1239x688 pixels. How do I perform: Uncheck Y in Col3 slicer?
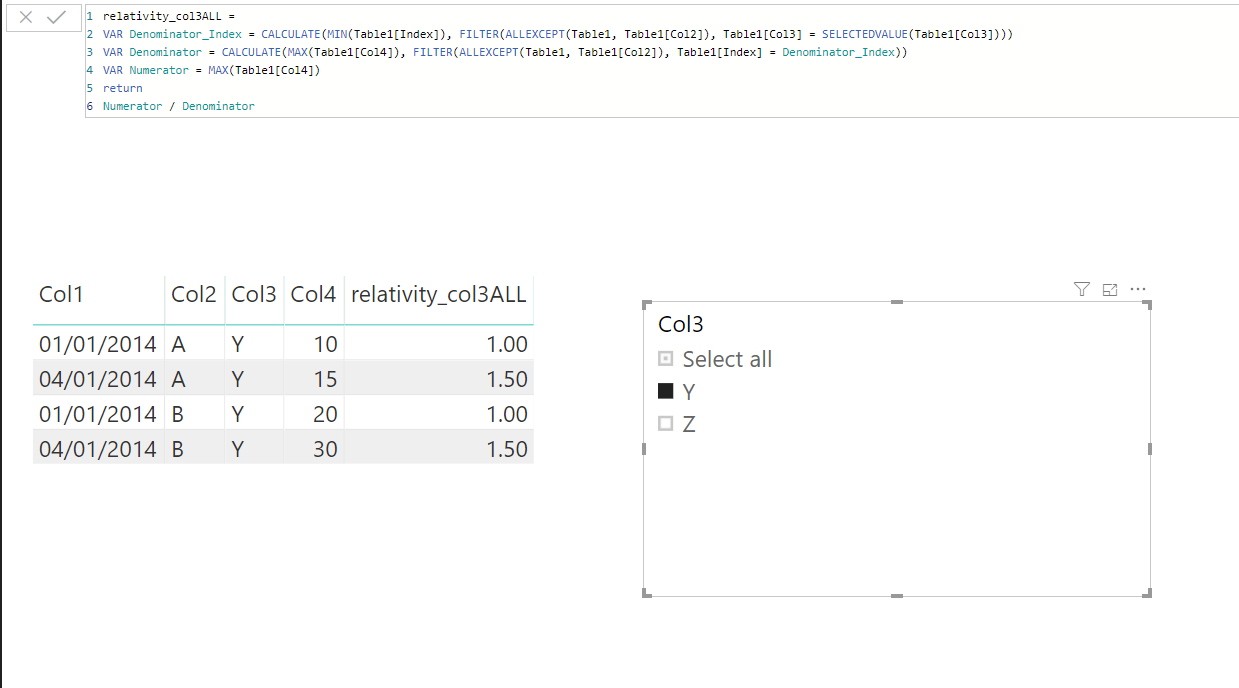click(x=666, y=392)
